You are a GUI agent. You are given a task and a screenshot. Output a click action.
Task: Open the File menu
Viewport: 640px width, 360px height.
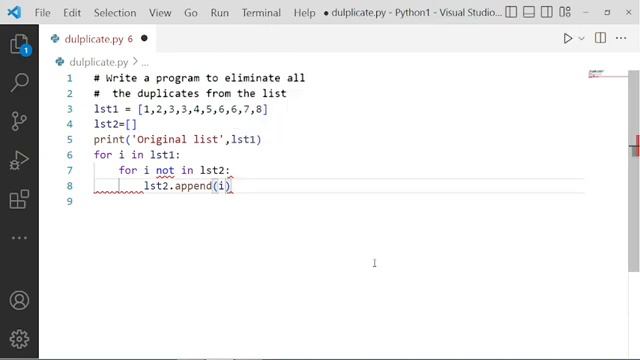click(42, 13)
